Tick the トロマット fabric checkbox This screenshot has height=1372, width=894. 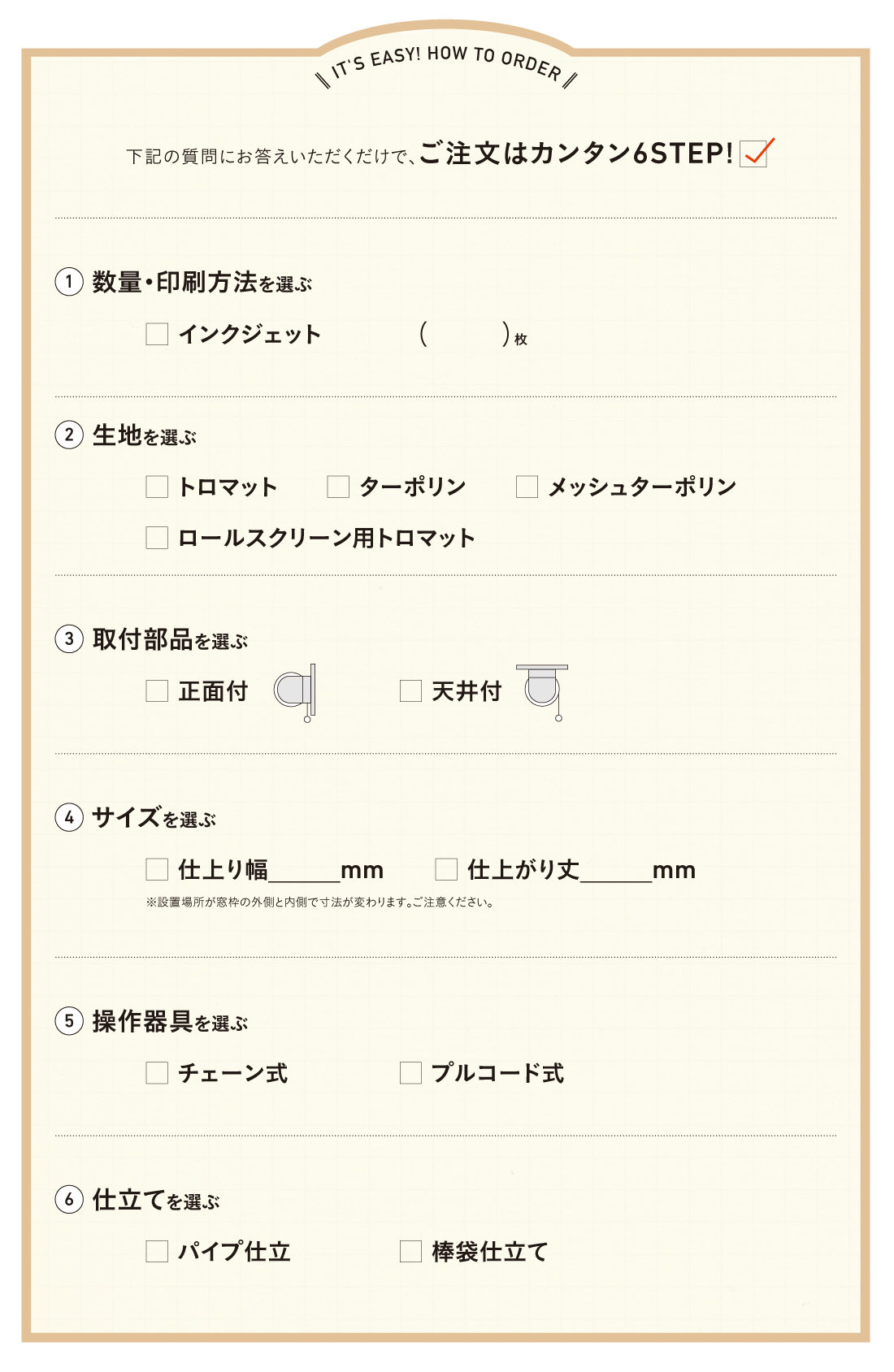click(x=157, y=487)
